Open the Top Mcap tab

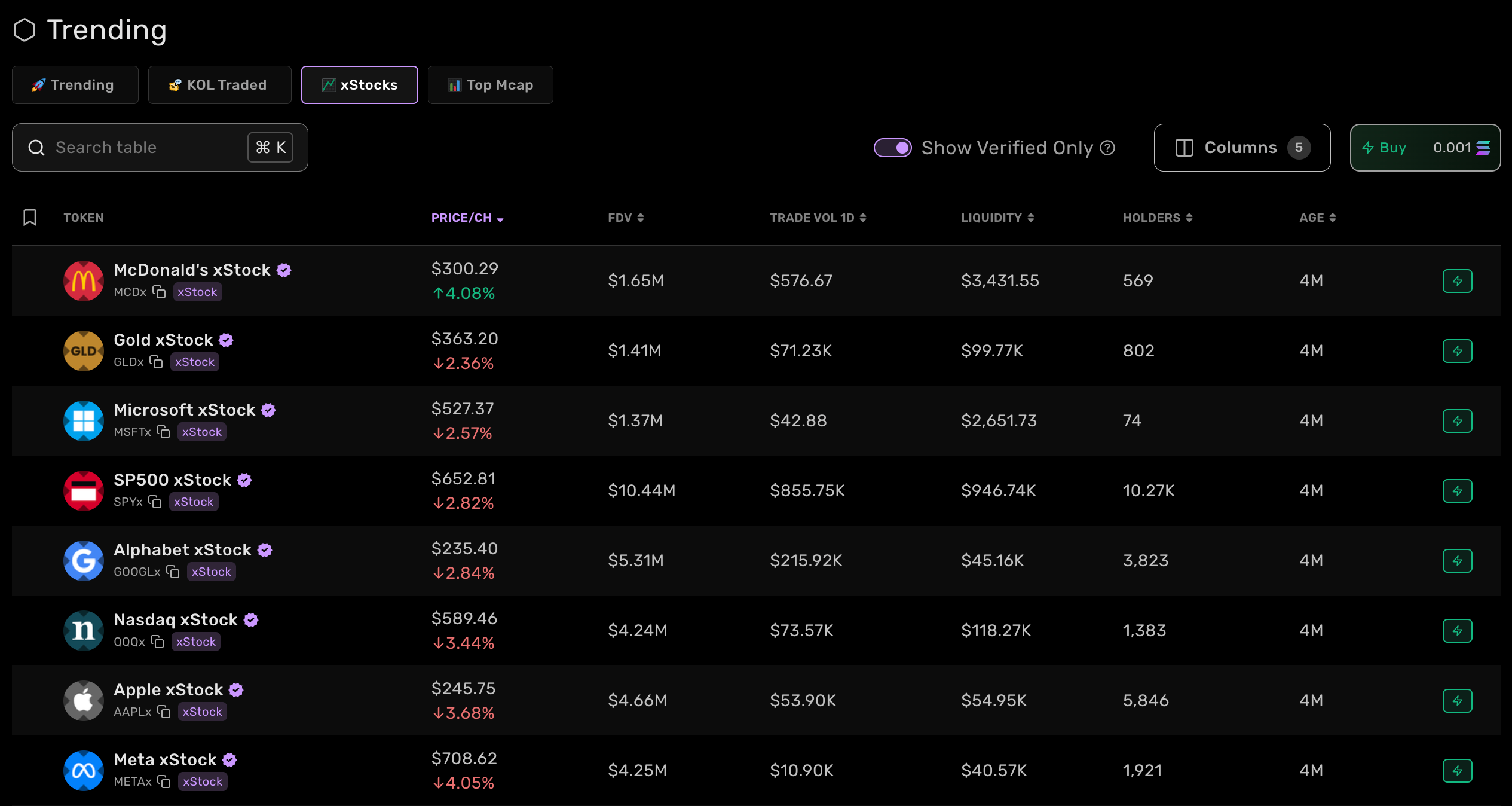click(490, 85)
